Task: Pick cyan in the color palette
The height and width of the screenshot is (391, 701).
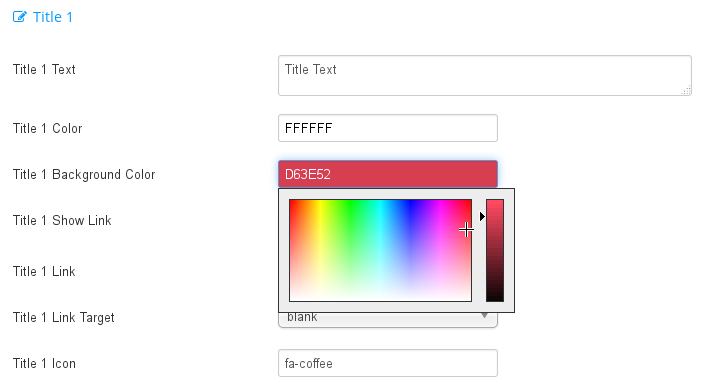Action: tap(380, 210)
